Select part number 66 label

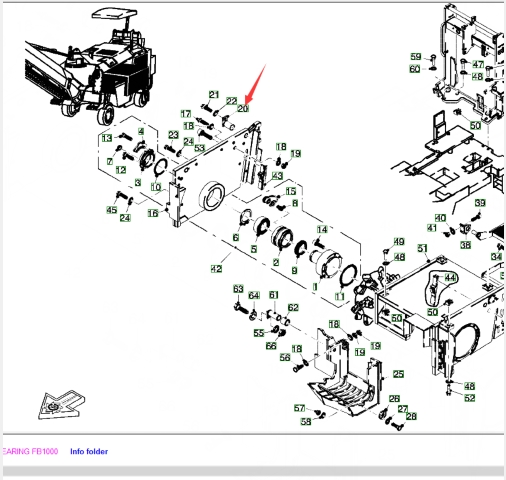[x=271, y=346]
